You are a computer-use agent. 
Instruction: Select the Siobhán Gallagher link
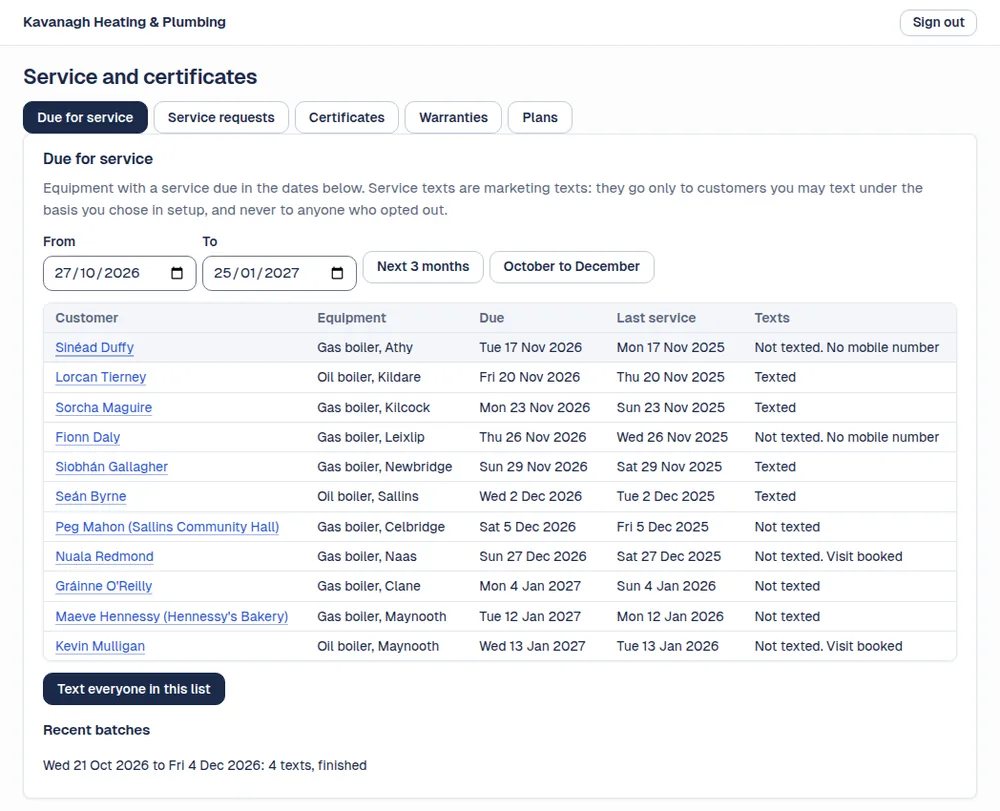(112, 467)
